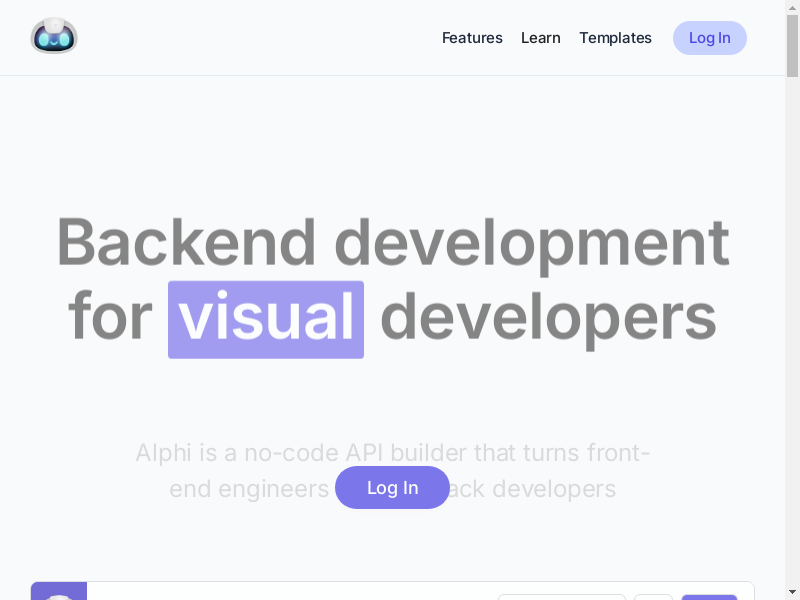Viewport: 800px width, 600px height.
Task: Click the purple logo tile in the preview panel
Action: (x=59, y=592)
